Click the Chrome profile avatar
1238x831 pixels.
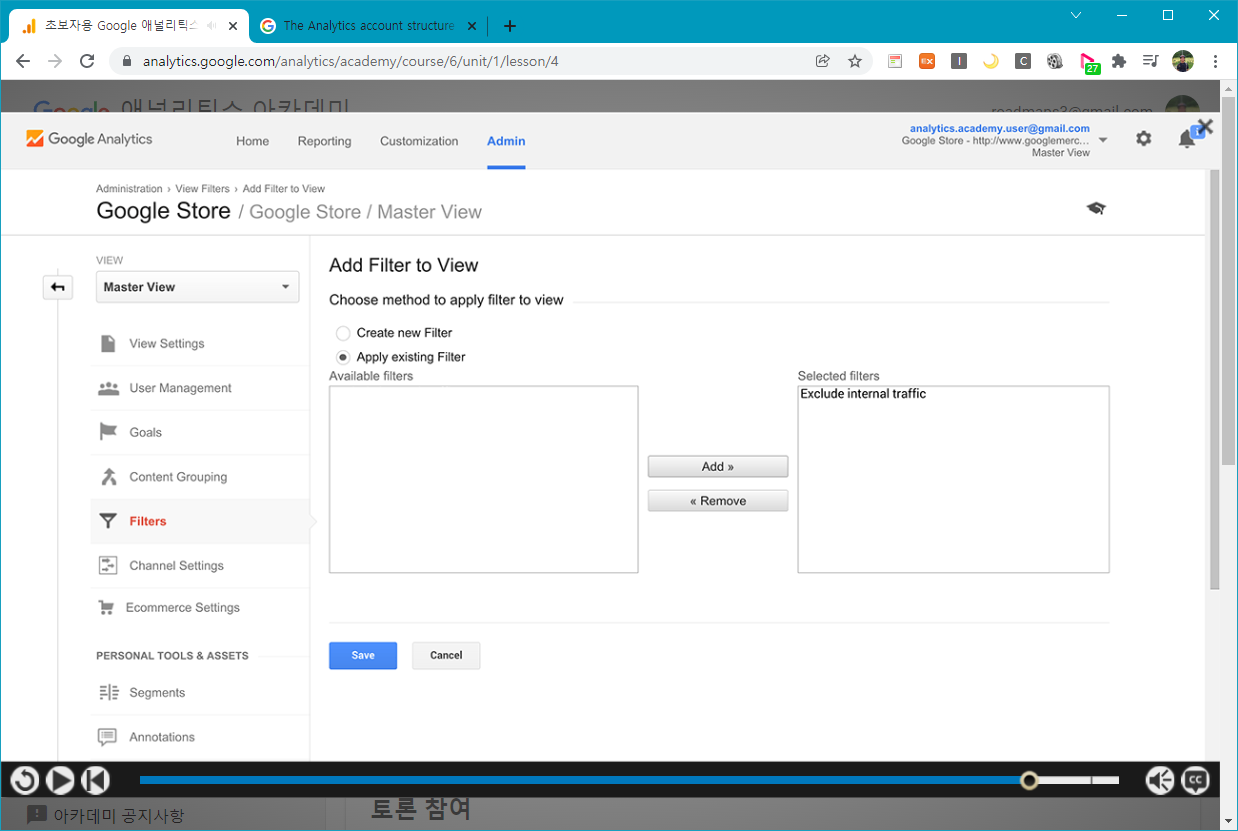(x=1183, y=61)
